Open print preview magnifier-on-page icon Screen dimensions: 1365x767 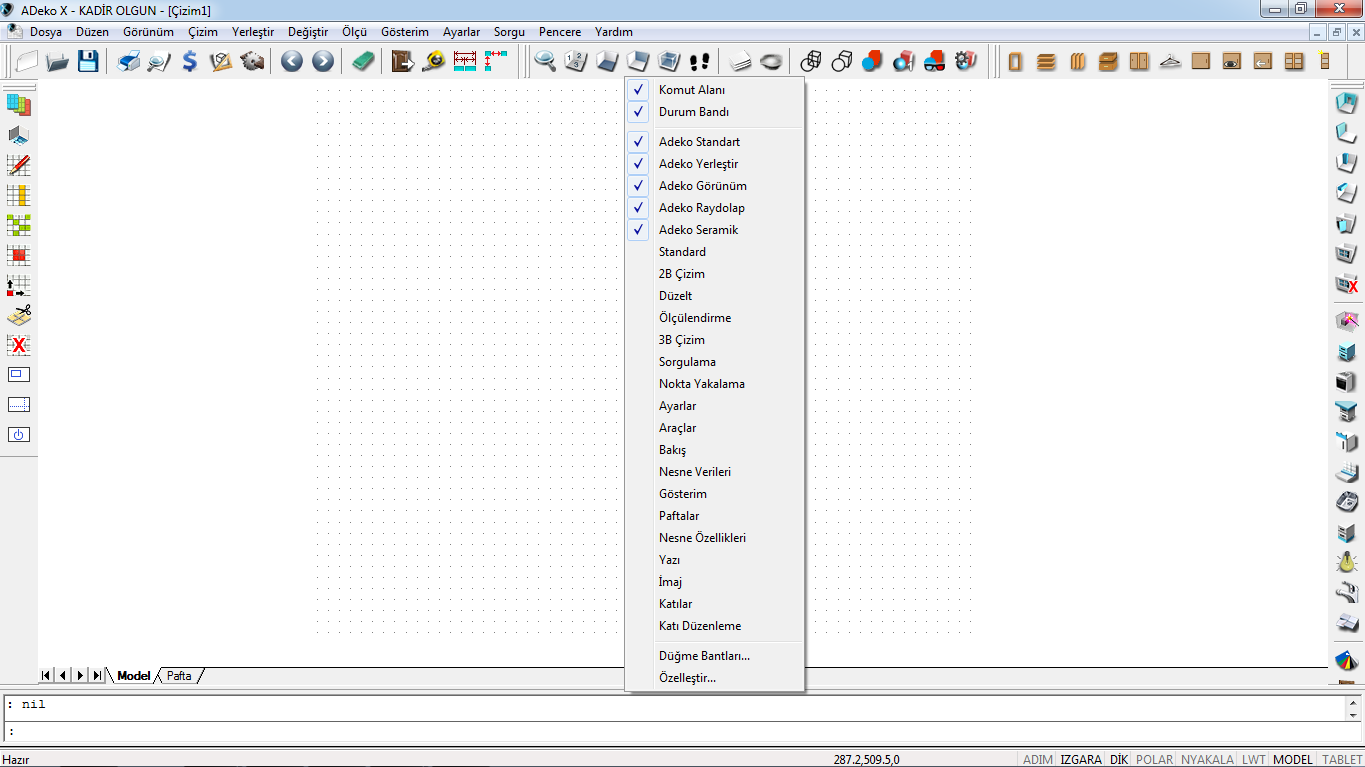[x=159, y=62]
